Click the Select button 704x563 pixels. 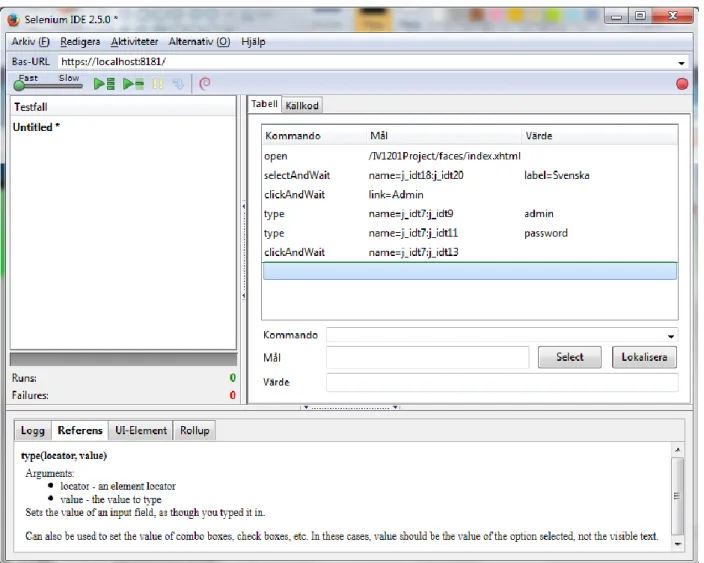coord(569,357)
